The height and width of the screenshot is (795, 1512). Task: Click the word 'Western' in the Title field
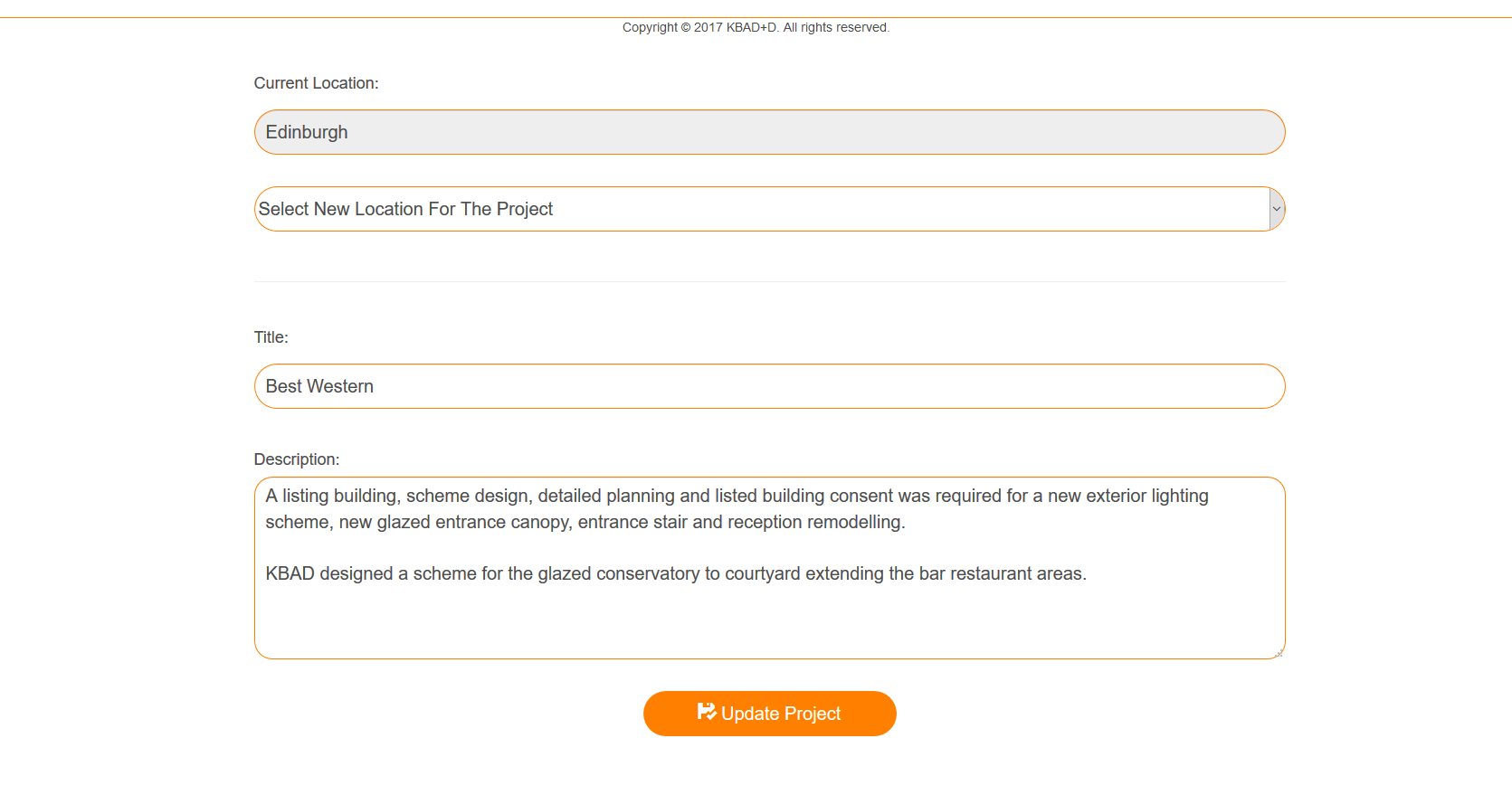(x=339, y=386)
